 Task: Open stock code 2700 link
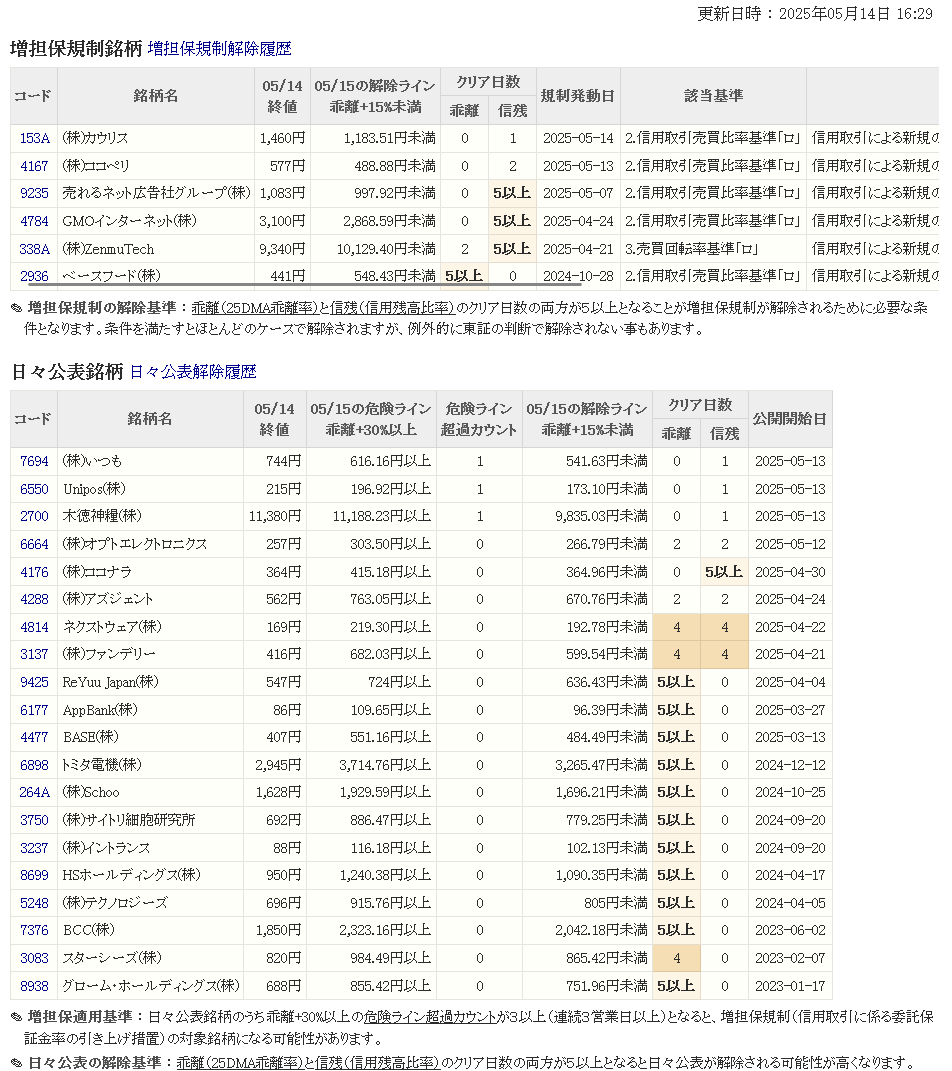[x=34, y=516]
